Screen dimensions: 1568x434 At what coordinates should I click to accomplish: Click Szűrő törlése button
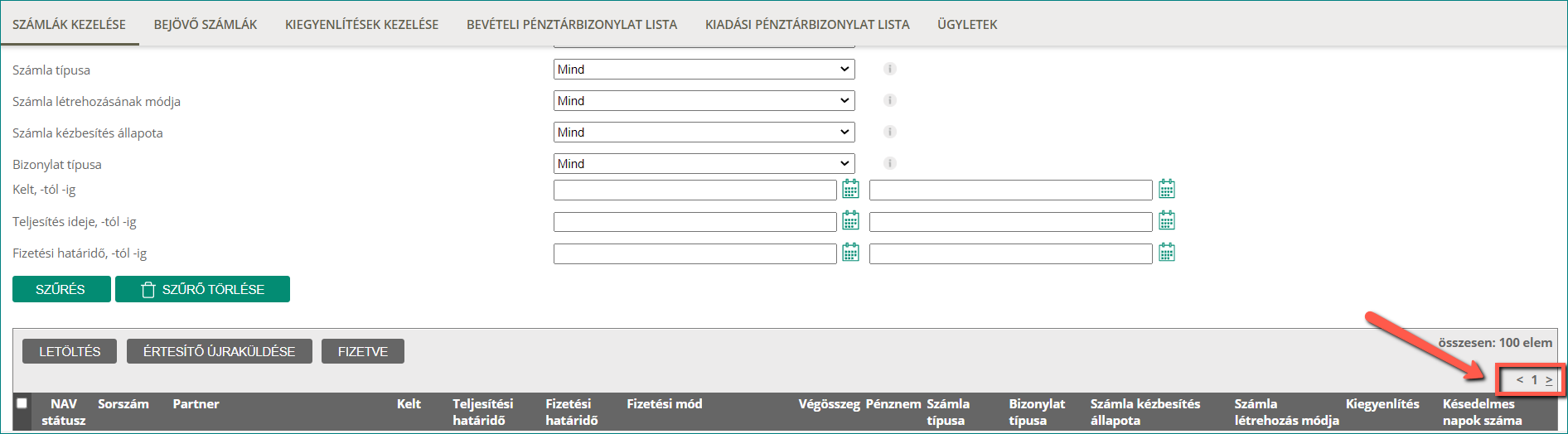tap(202, 289)
